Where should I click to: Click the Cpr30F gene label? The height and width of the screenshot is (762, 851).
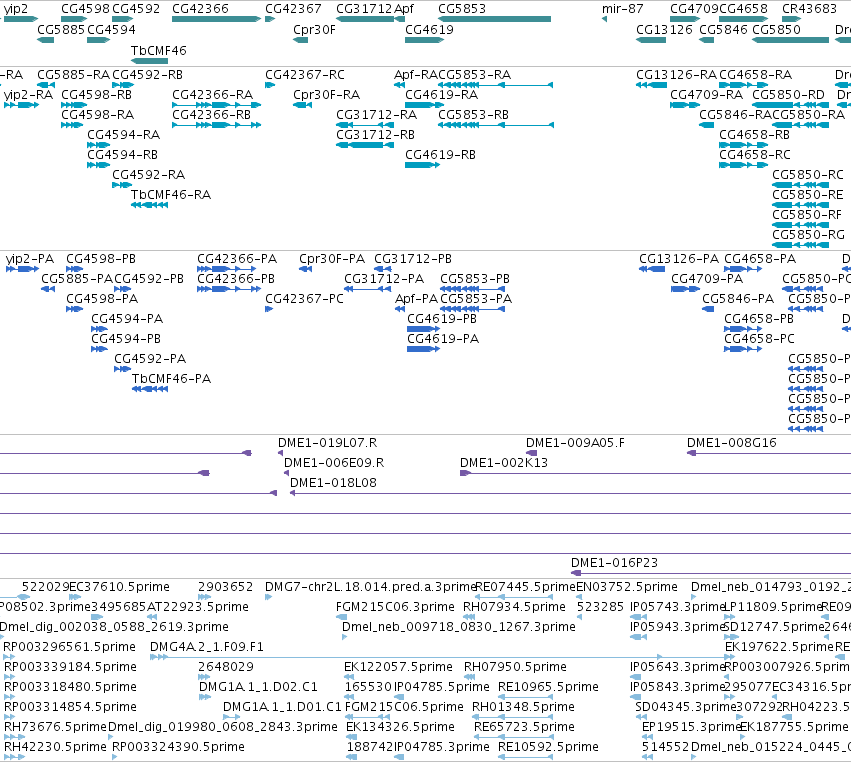(x=314, y=29)
